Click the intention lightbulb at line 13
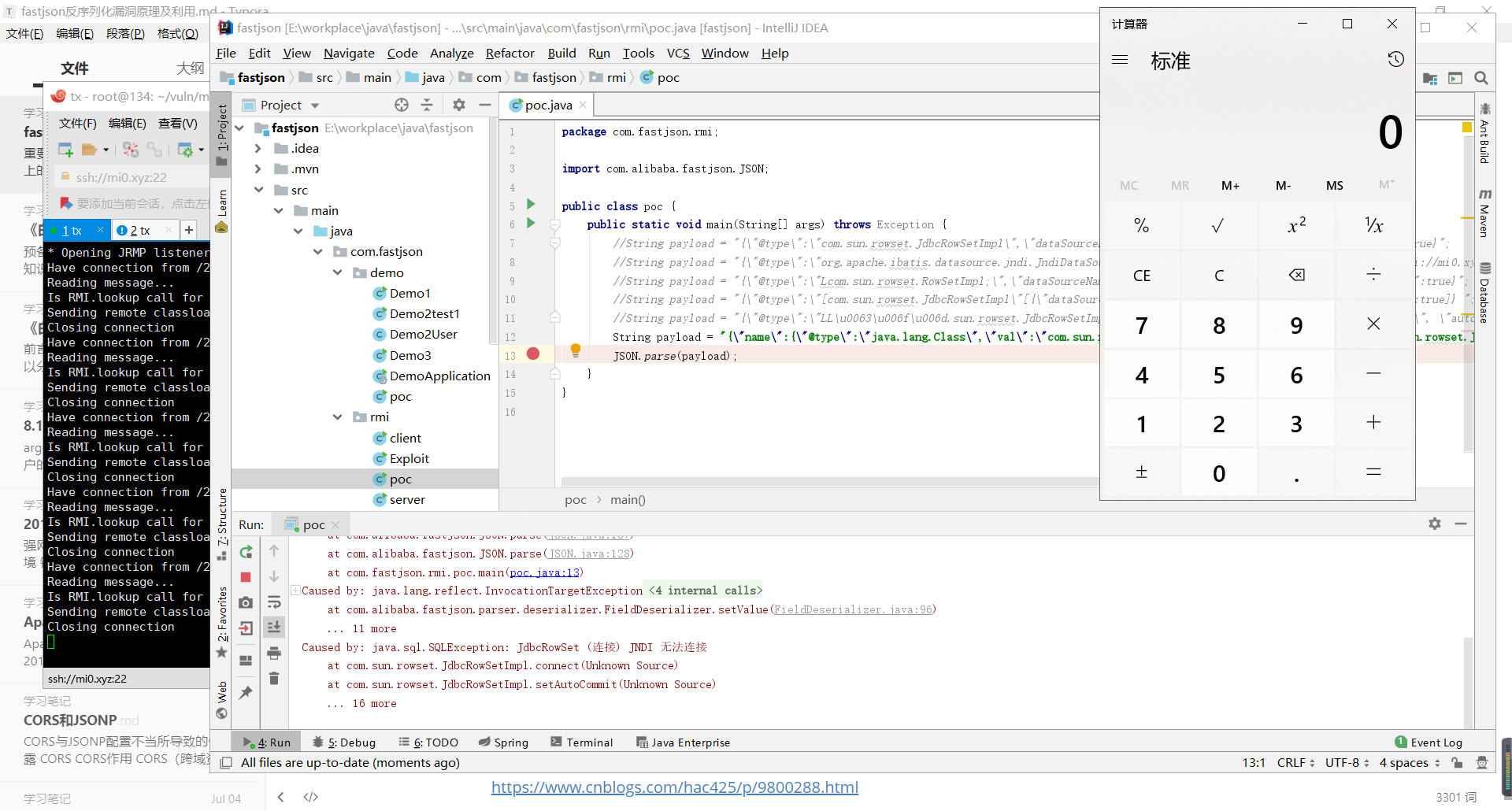This screenshot has width=1512, height=811. (576, 350)
